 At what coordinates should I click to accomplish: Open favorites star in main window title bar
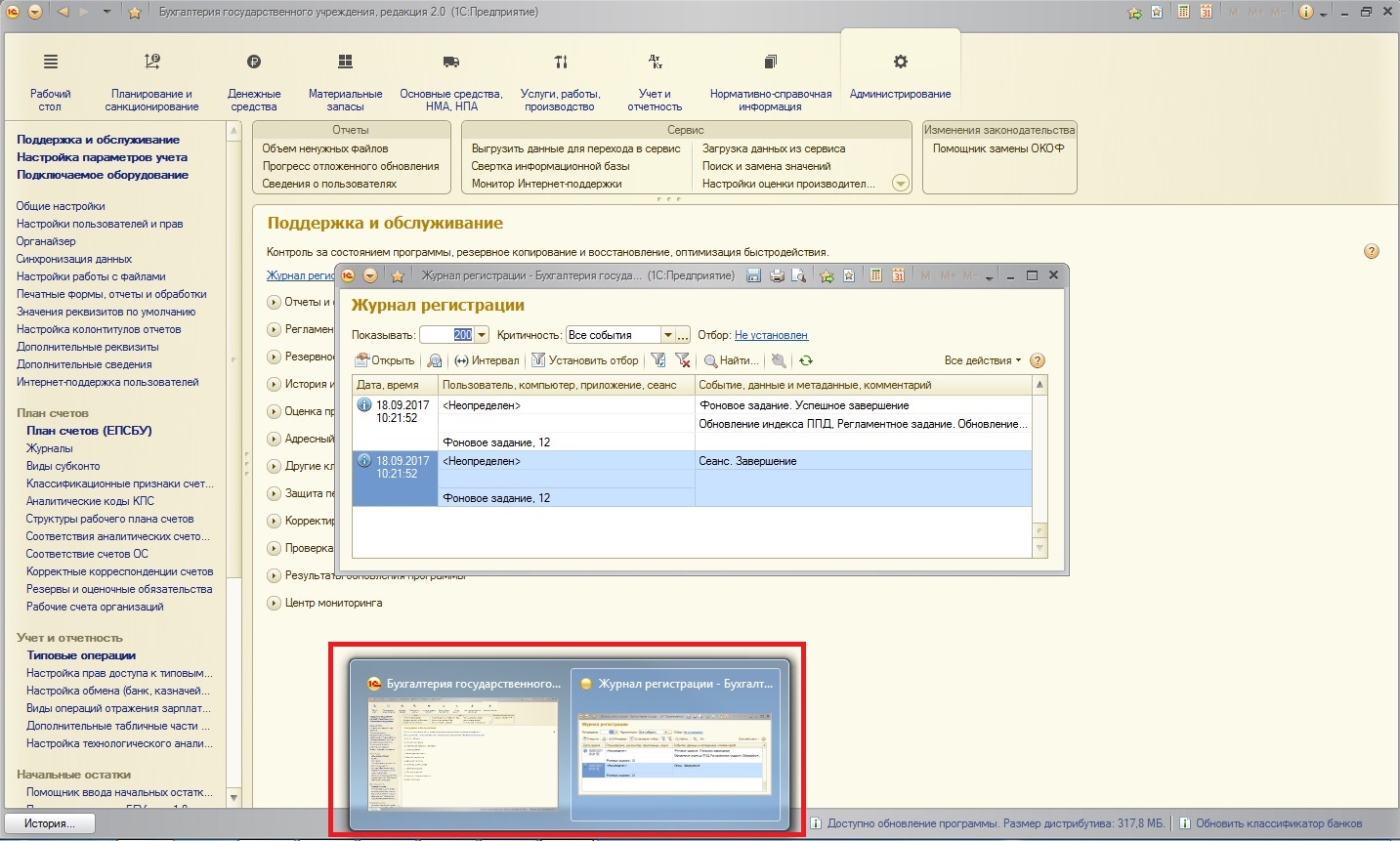(x=136, y=12)
